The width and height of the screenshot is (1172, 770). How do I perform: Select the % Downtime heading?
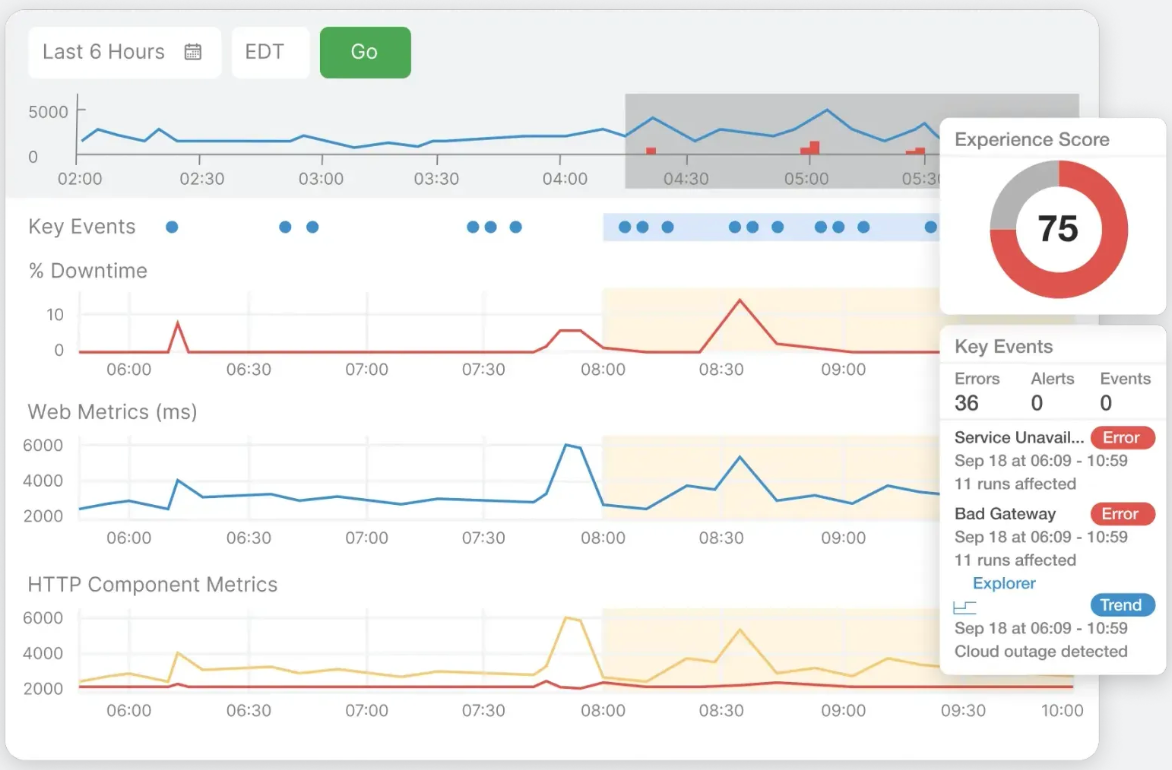click(x=87, y=271)
